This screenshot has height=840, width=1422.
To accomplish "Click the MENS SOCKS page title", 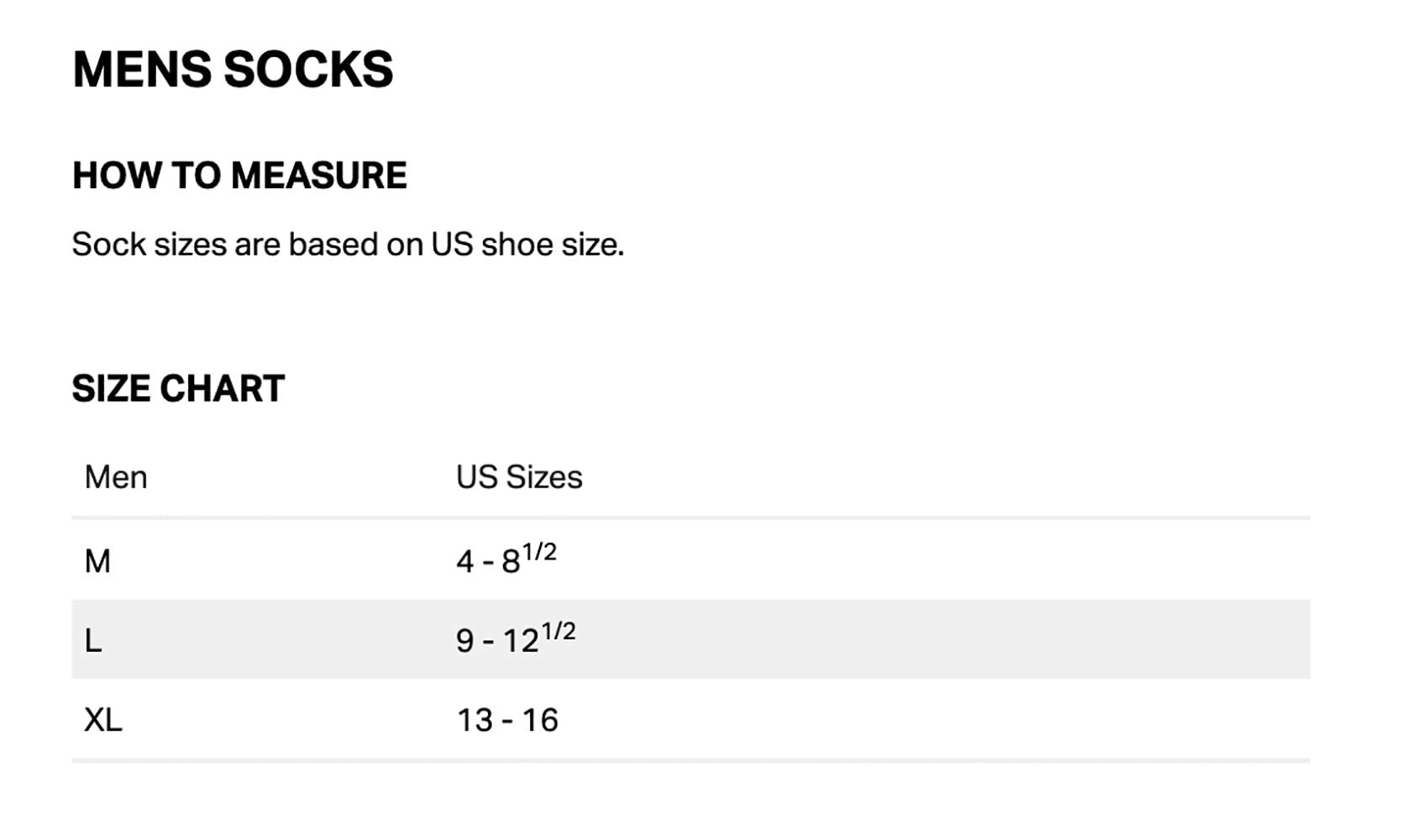I will click(233, 69).
